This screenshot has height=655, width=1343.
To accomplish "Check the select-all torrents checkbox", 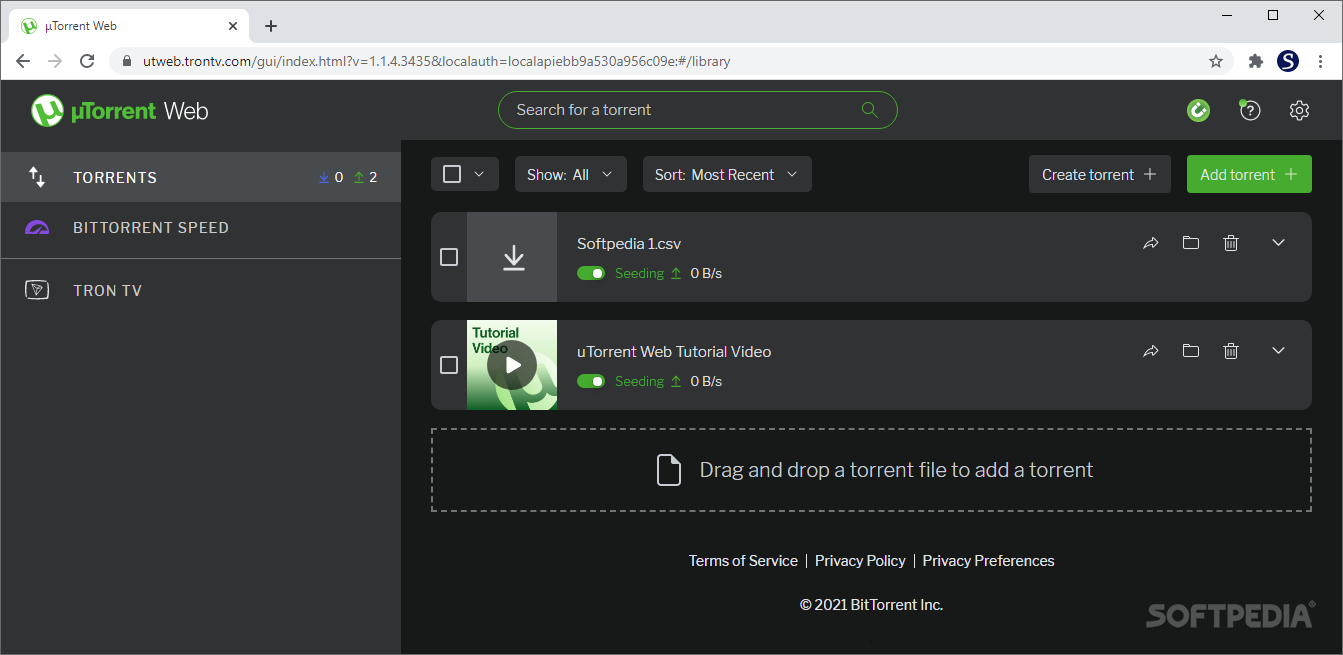I will click(x=452, y=174).
